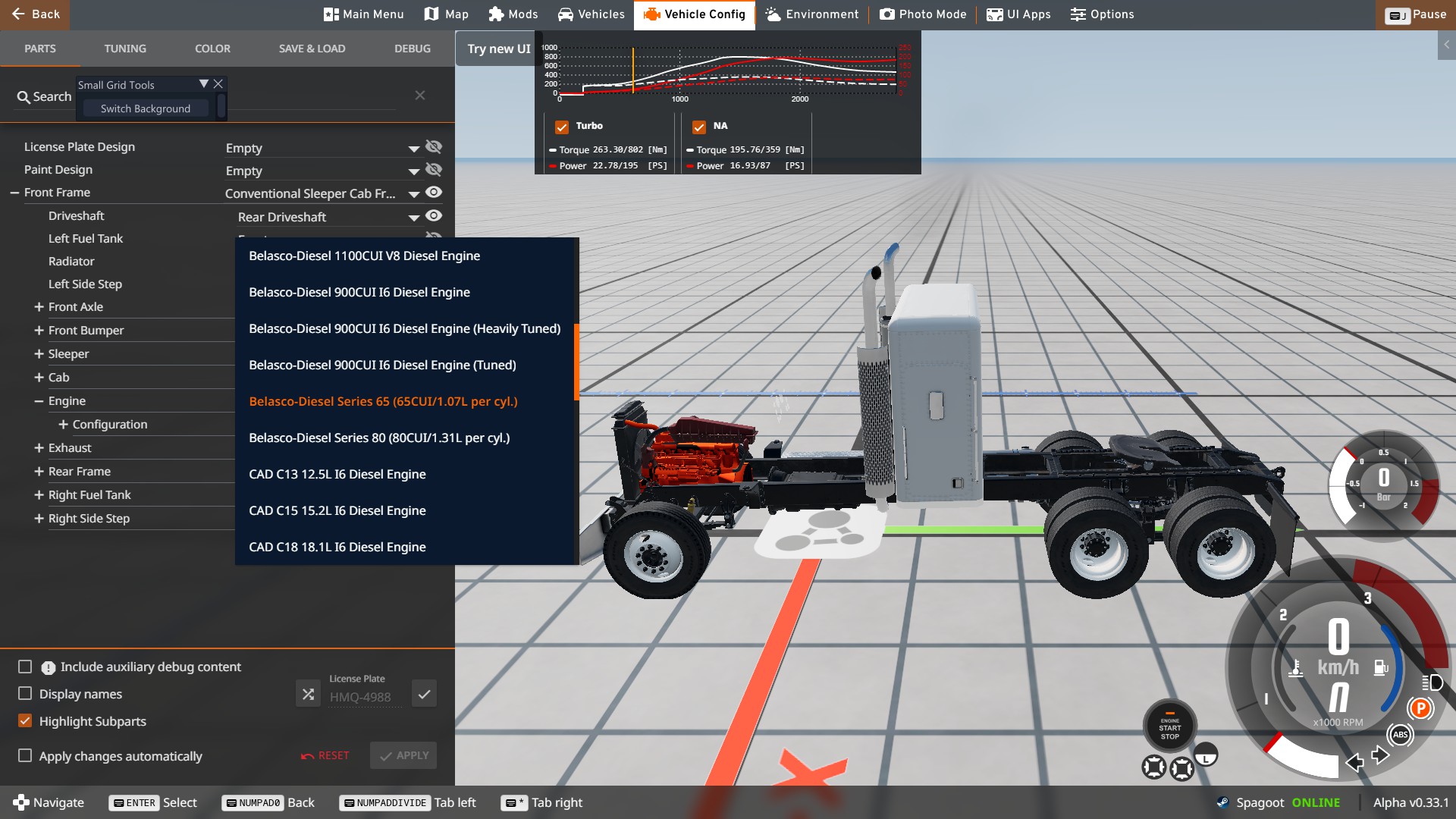Viewport: 1456px width, 819px height.
Task: Click the randomize license plate icon
Action: [308, 694]
